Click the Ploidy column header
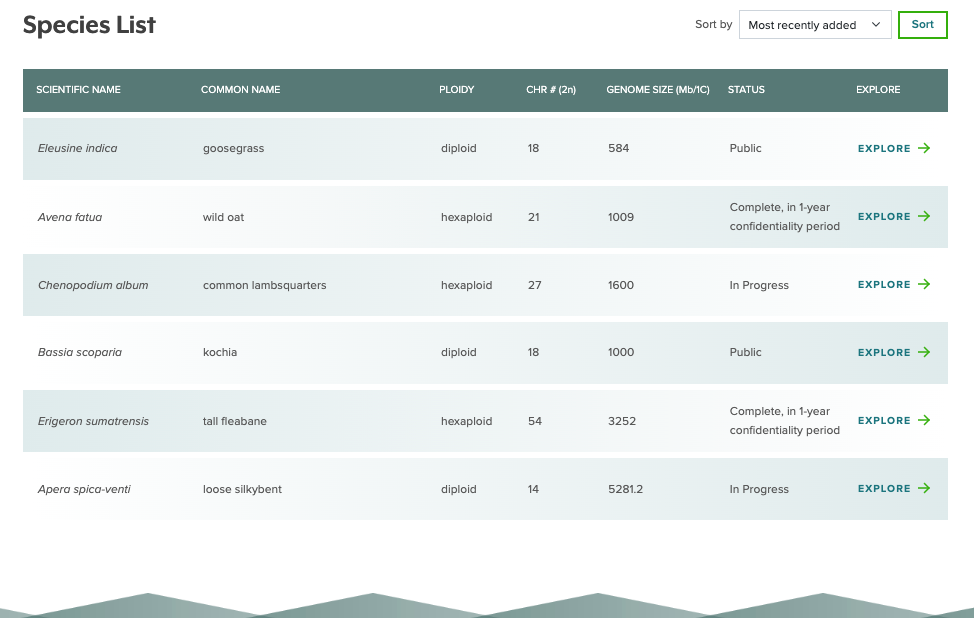The image size is (974, 618). coord(456,90)
